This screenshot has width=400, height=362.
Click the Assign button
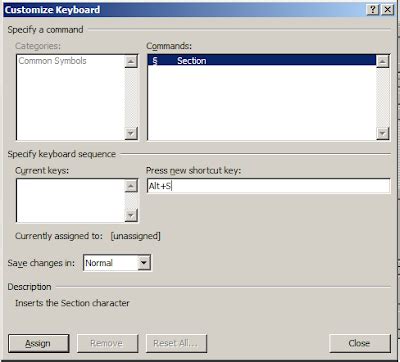pos(39,343)
